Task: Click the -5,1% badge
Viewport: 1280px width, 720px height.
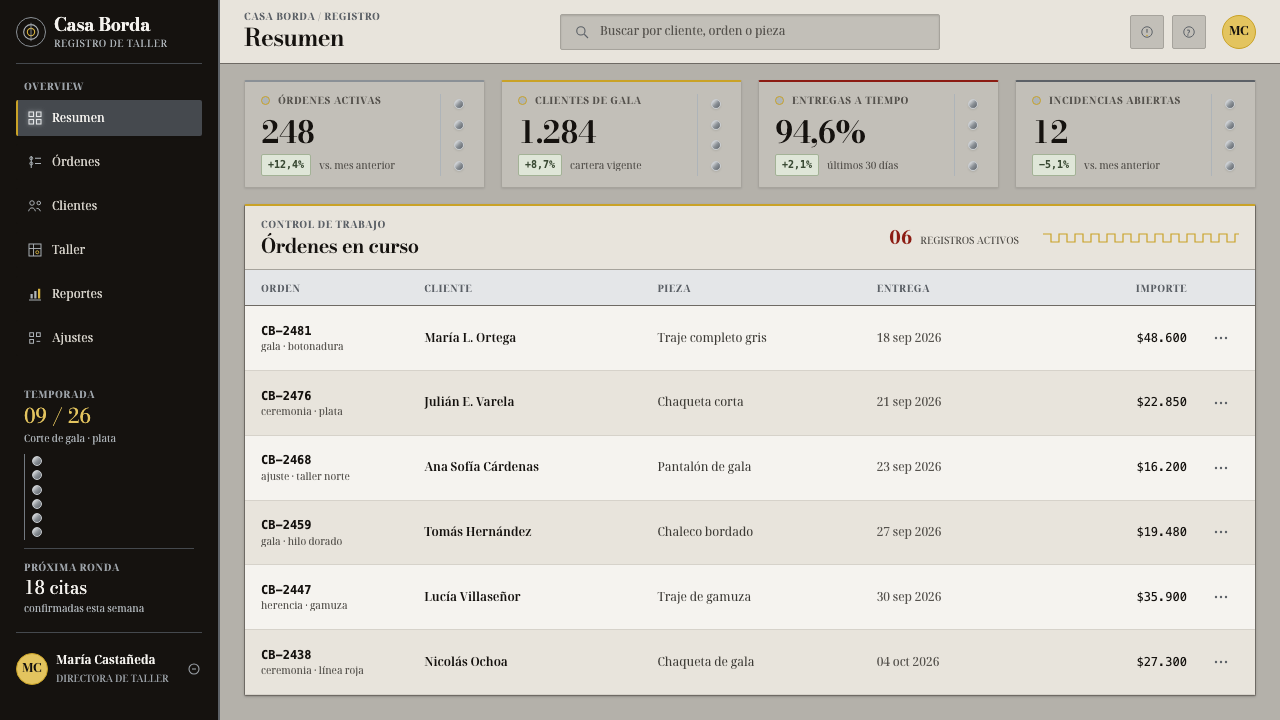Action: (x=1054, y=165)
